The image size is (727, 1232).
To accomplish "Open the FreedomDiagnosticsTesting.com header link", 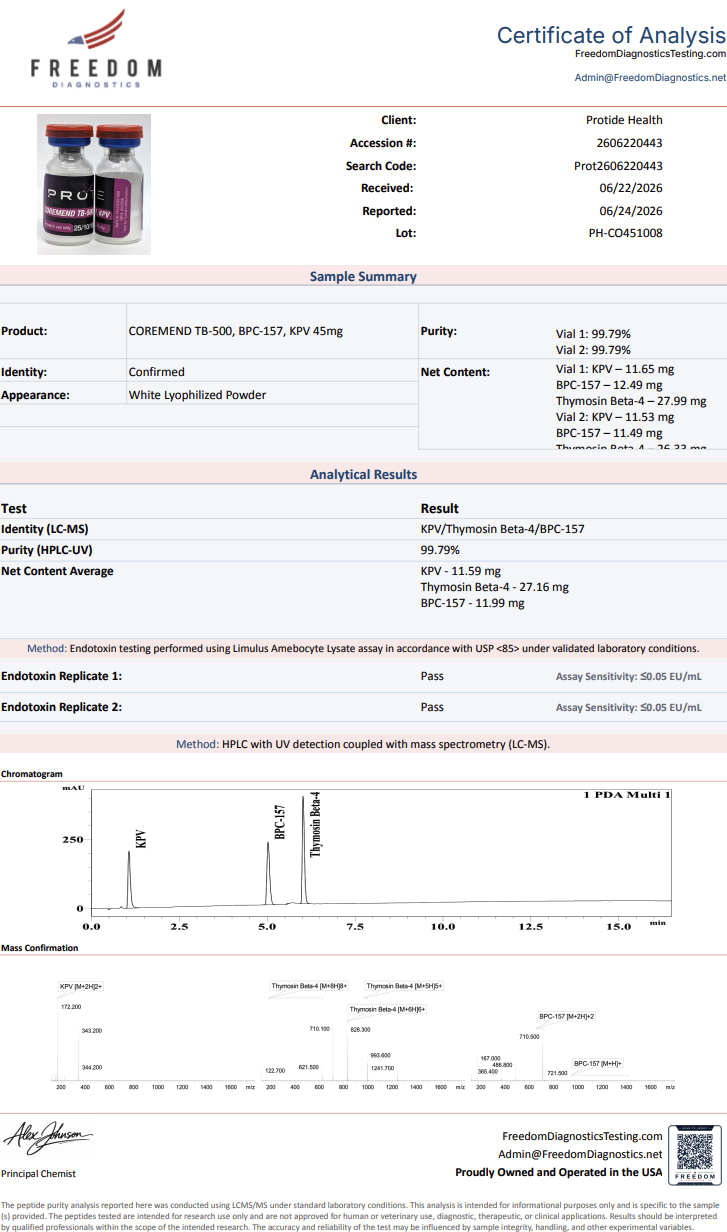I will [x=650, y=53].
